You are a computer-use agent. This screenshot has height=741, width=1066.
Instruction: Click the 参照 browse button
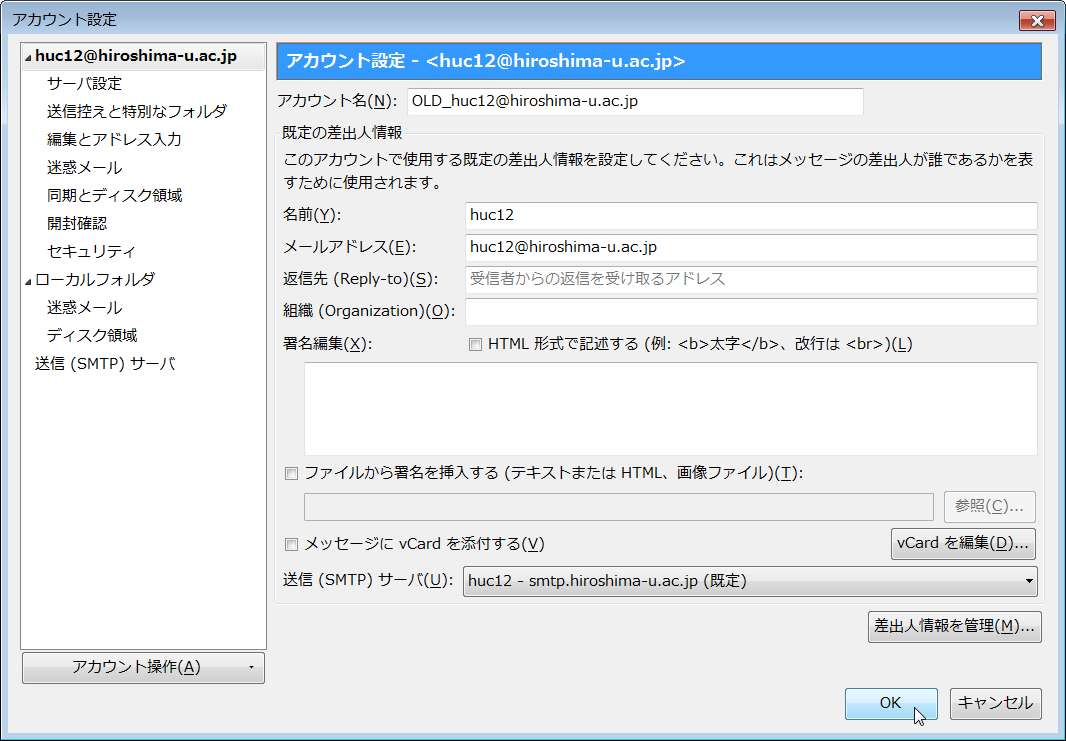click(989, 506)
